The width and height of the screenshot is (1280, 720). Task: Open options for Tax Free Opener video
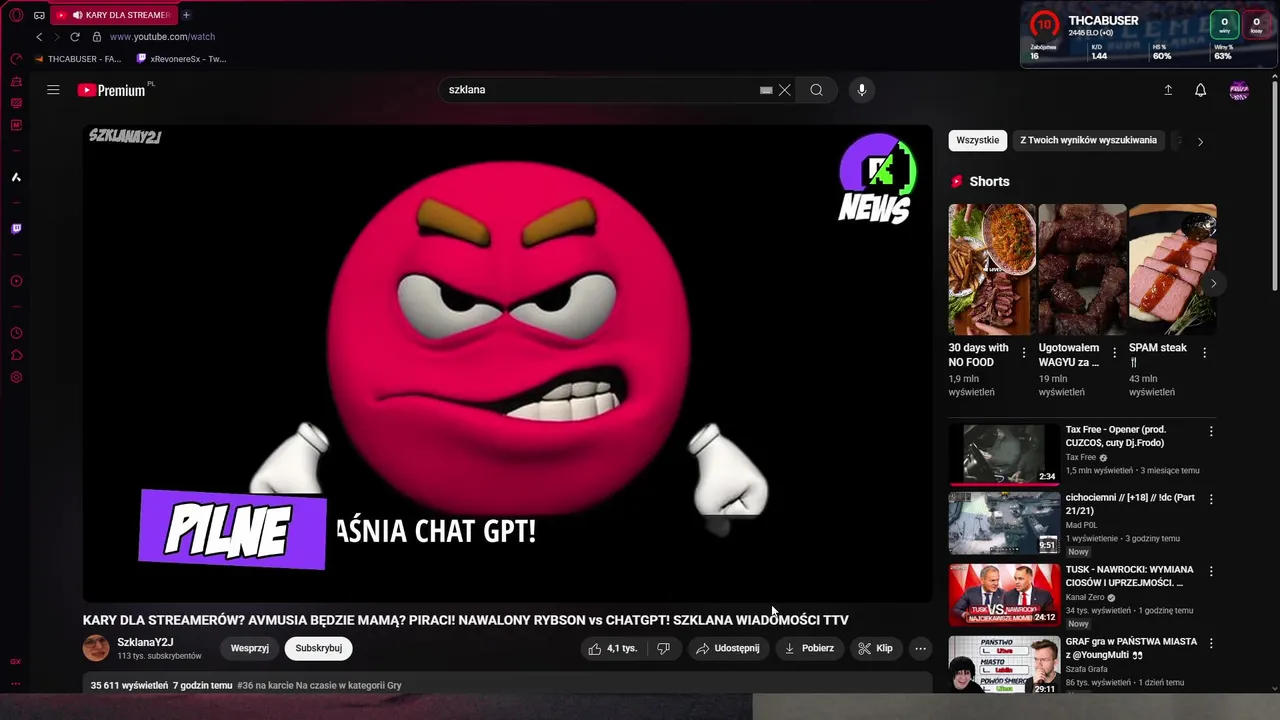[1211, 432]
